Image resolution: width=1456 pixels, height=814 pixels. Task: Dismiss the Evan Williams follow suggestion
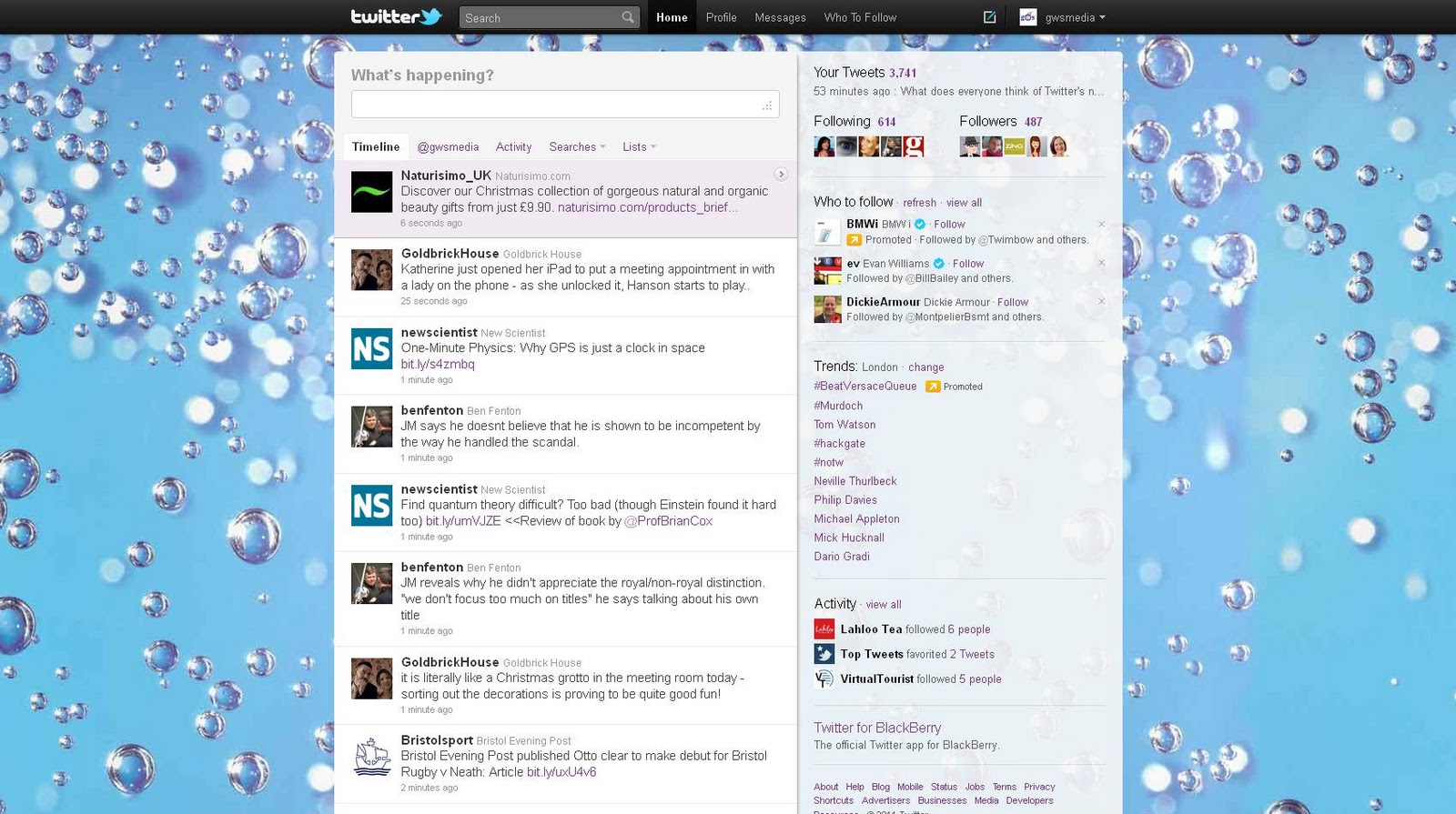[x=1101, y=263]
